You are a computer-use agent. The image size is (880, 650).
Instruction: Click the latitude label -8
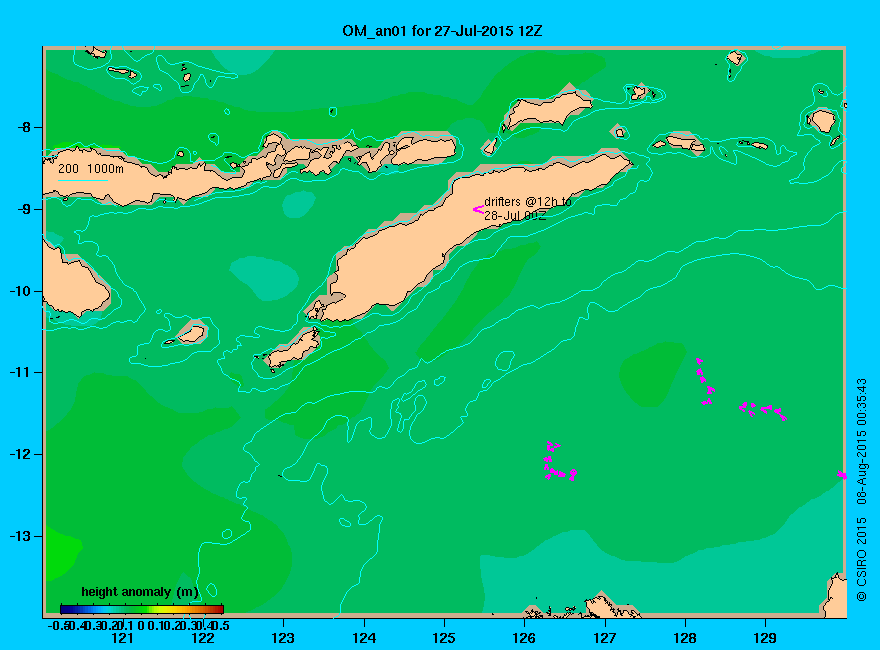24,127
